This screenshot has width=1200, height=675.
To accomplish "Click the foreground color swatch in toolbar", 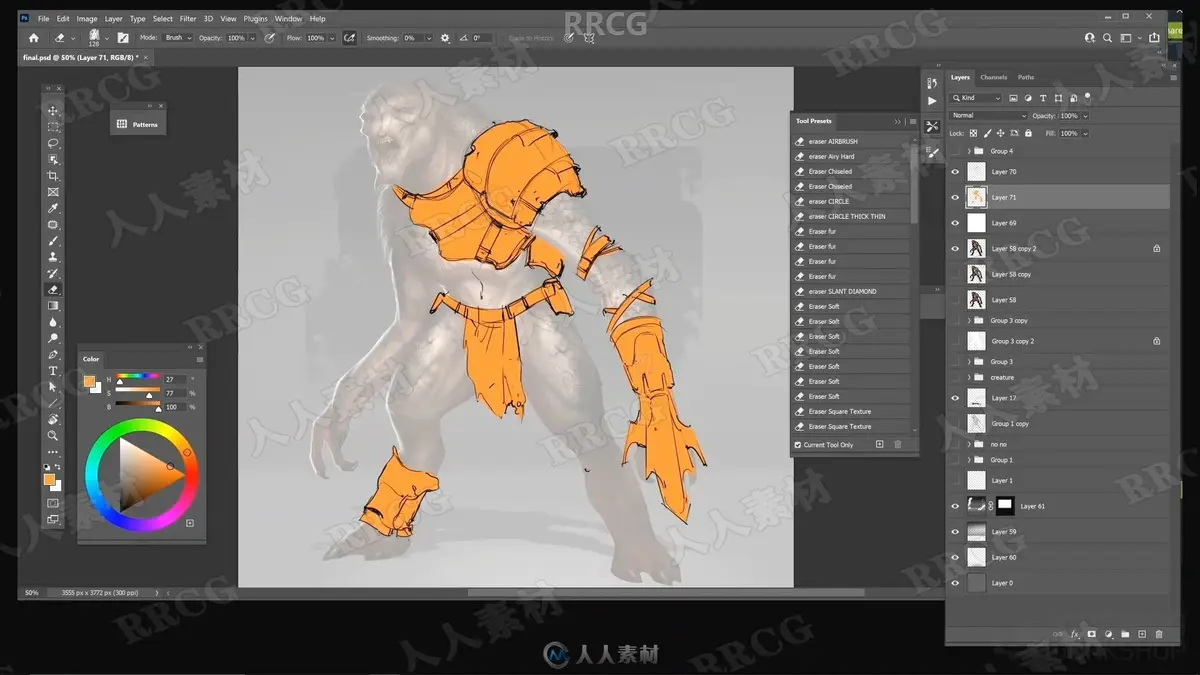I will point(49,480).
